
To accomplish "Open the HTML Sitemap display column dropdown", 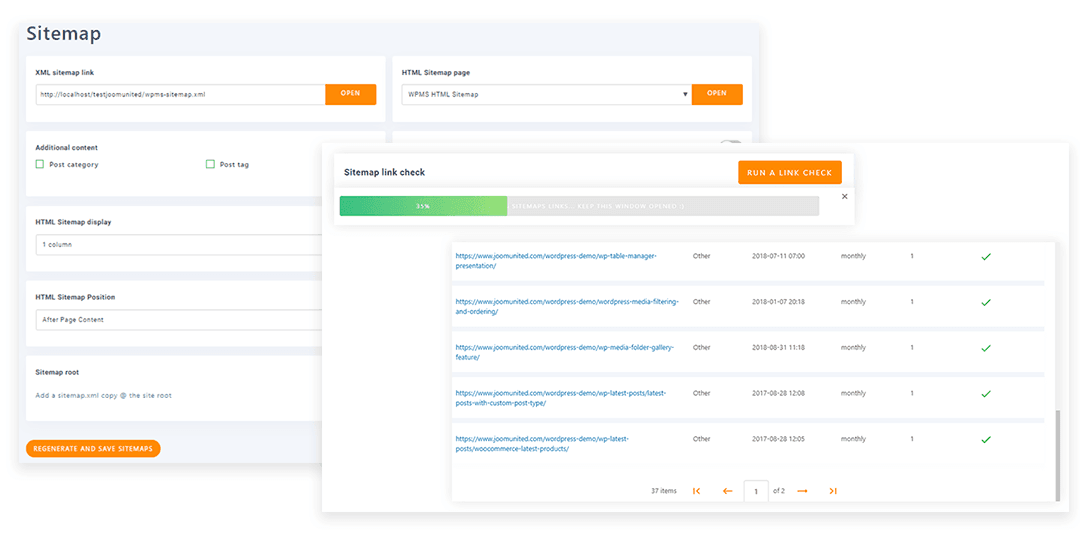I will 180,245.
